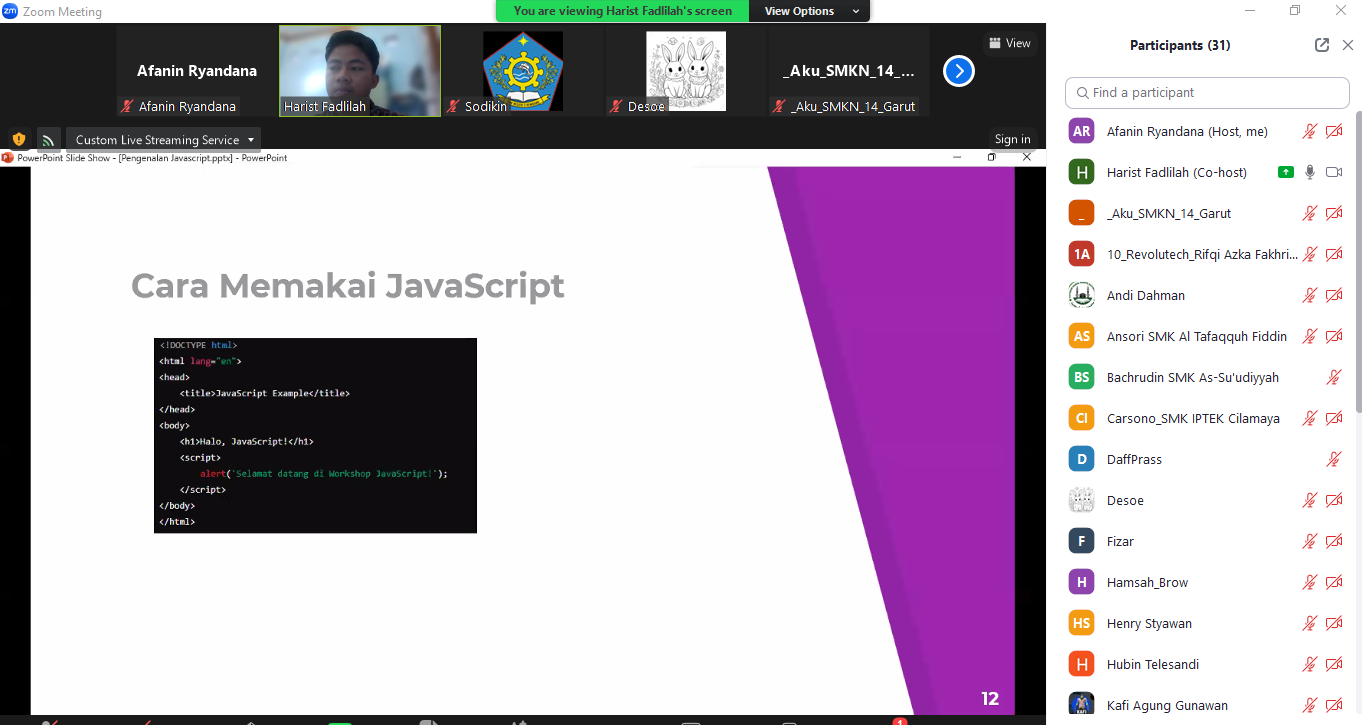This screenshot has height=725, width=1362.
Task: Click the muted mic icon on Sodikin's thumbnail
Action: pyautogui.click(x=454, y=106)
